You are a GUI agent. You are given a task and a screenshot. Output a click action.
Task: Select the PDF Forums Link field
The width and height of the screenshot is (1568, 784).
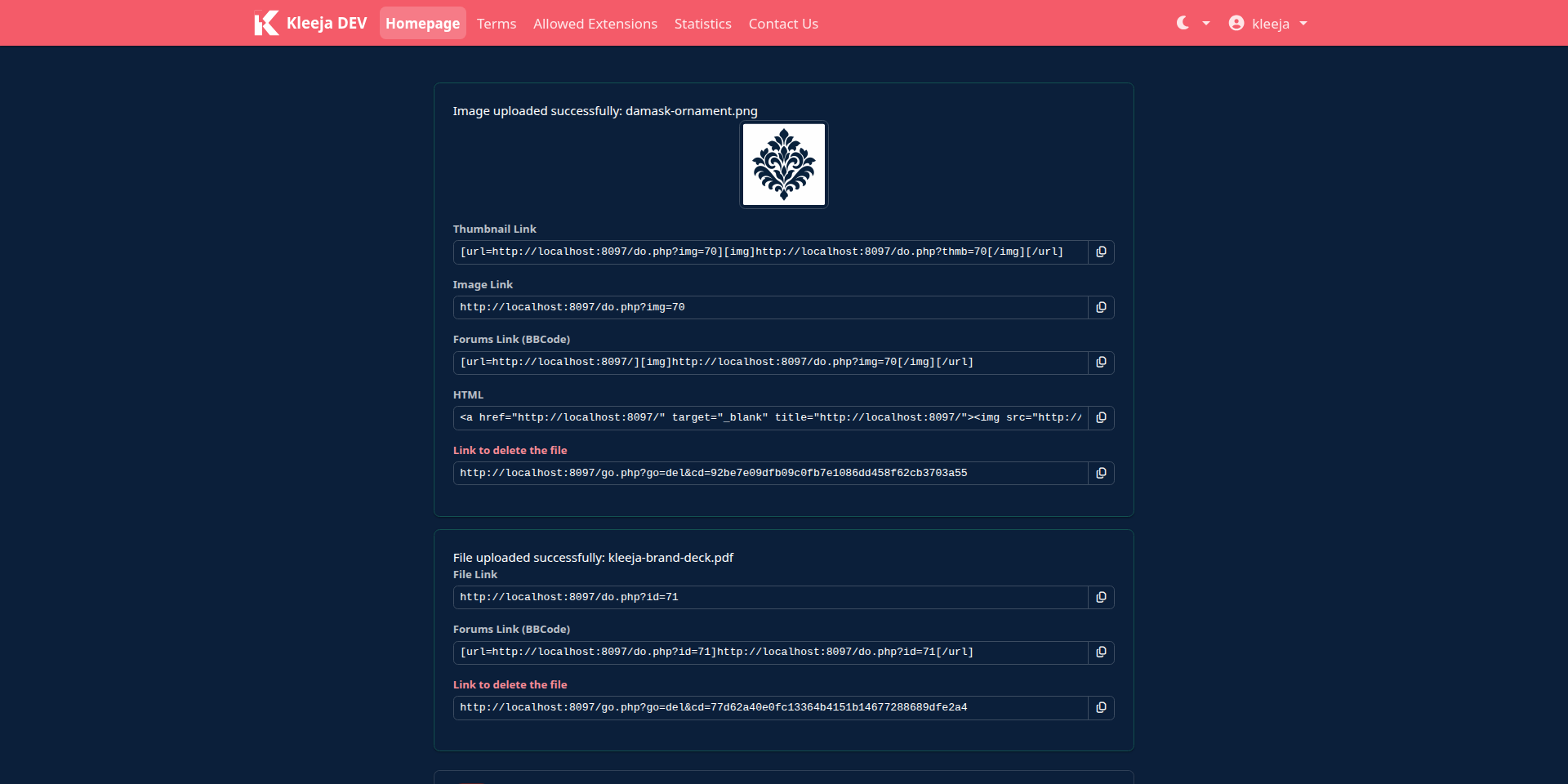(x=770, y=653)
